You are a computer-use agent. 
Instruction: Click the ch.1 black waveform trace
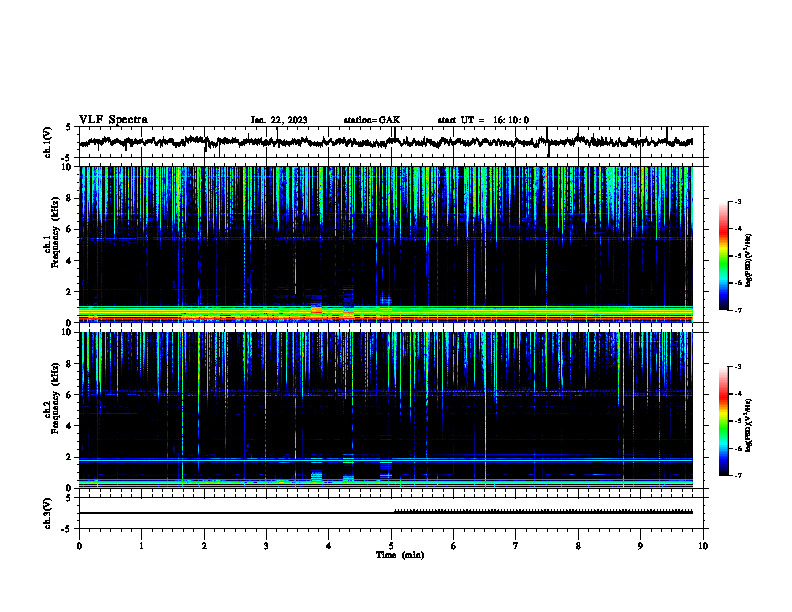click(386, 142)
